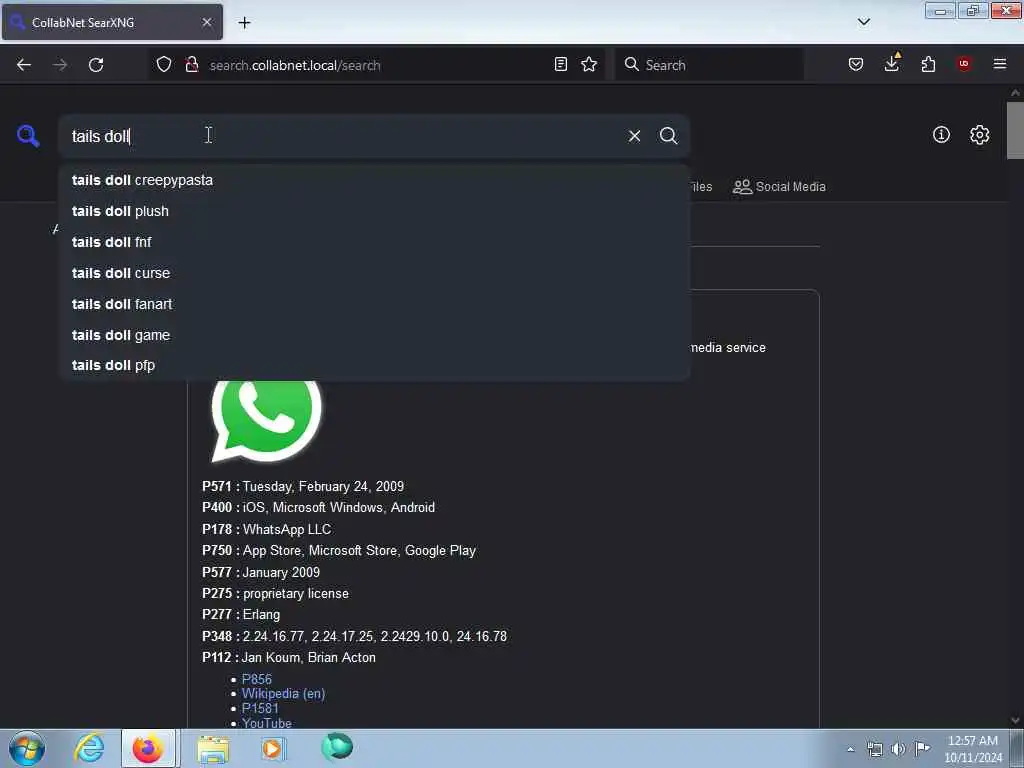Show hidden tray icons arrow

coord(850,749)
